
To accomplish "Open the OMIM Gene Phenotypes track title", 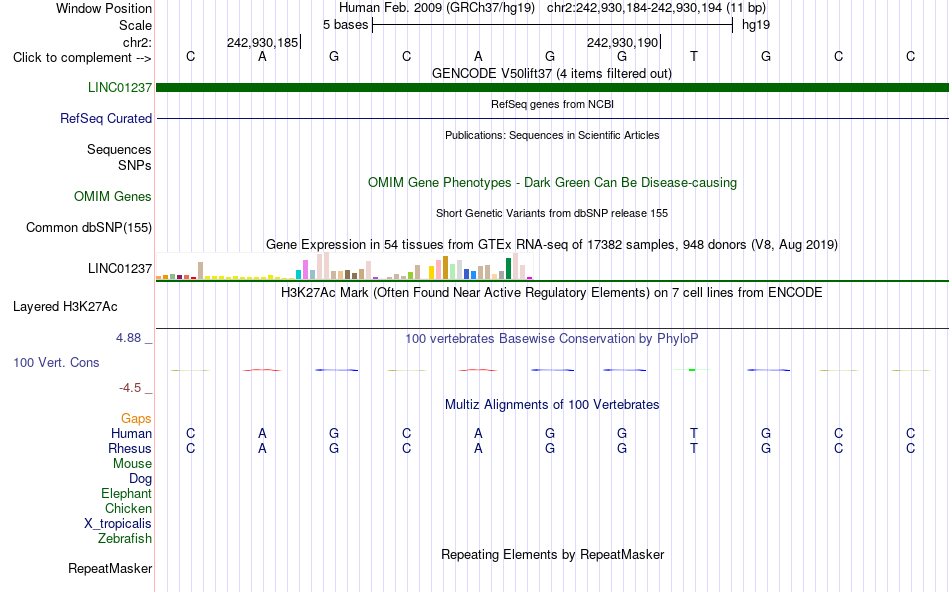I will [552, 183].
